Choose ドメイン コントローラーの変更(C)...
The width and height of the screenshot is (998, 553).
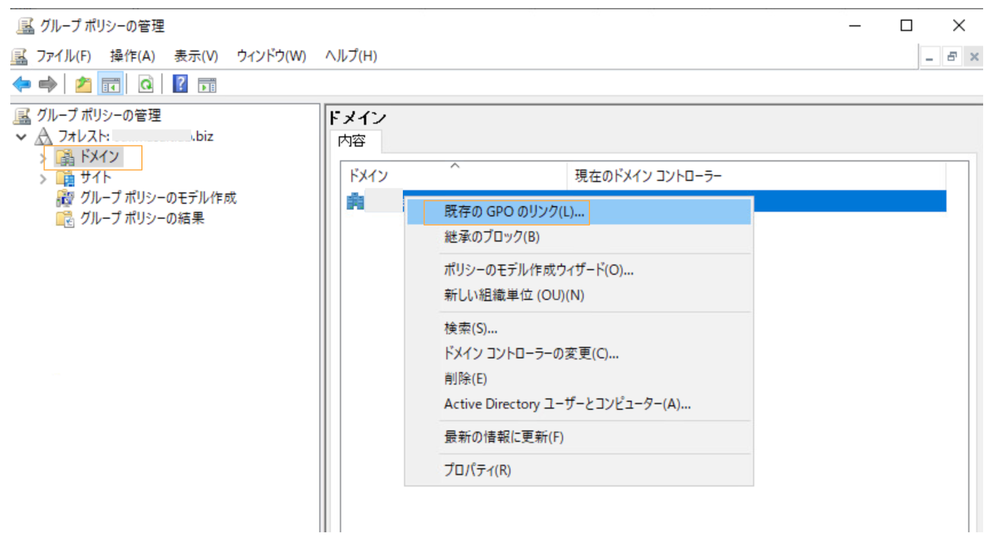tap(579, 353)
